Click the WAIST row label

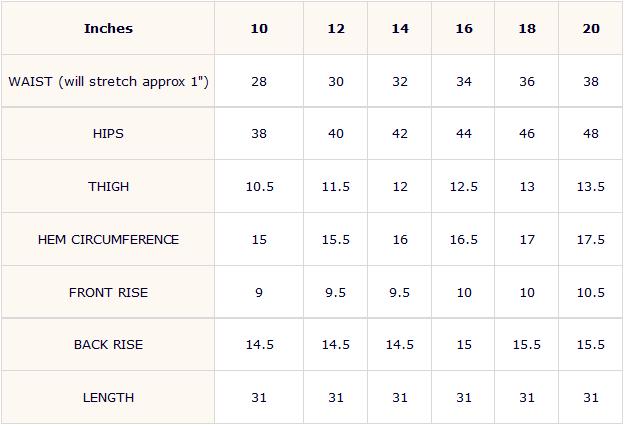[x=108, y=81]
